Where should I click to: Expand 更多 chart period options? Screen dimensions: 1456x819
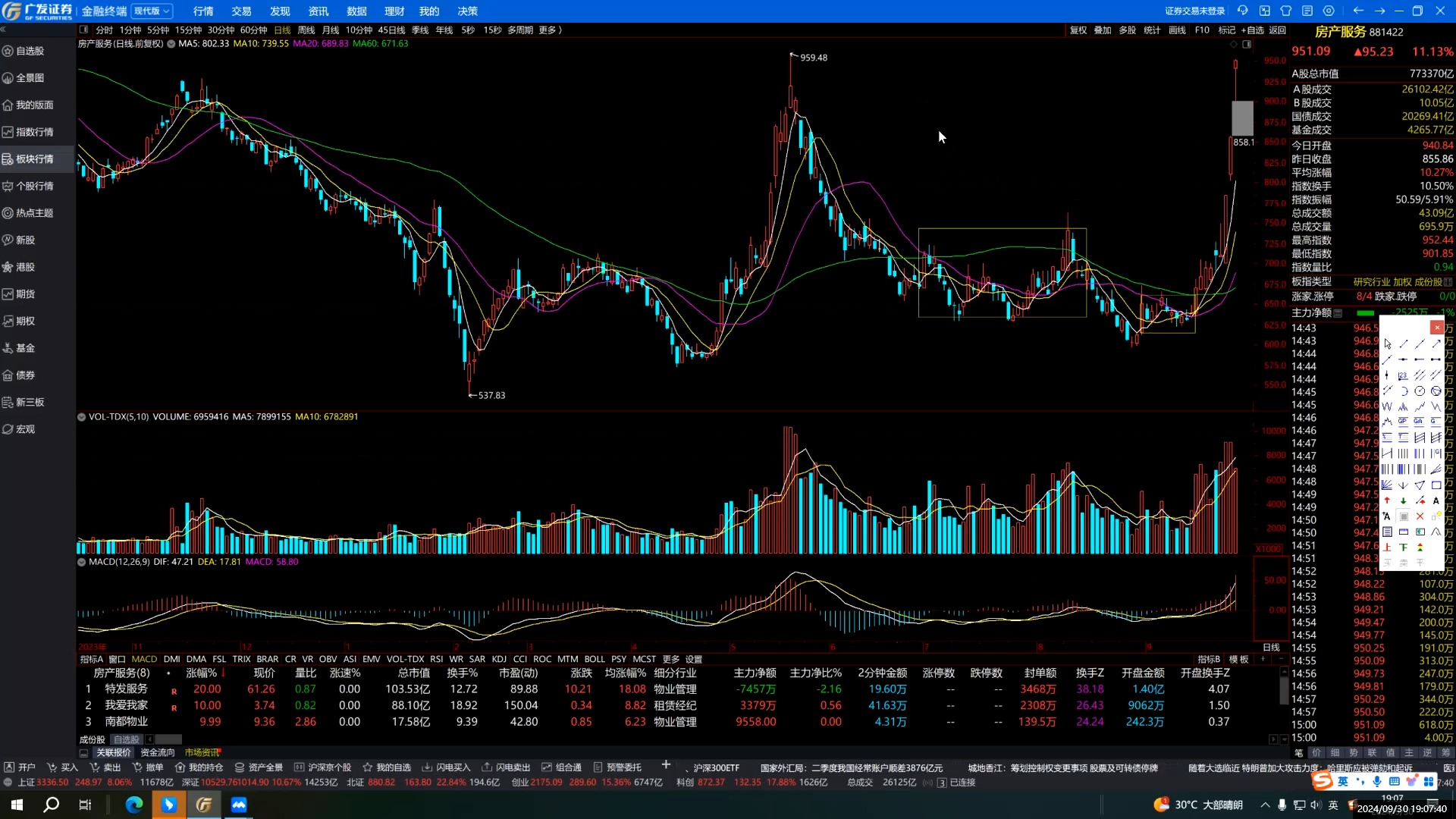[x=550, y=30]
